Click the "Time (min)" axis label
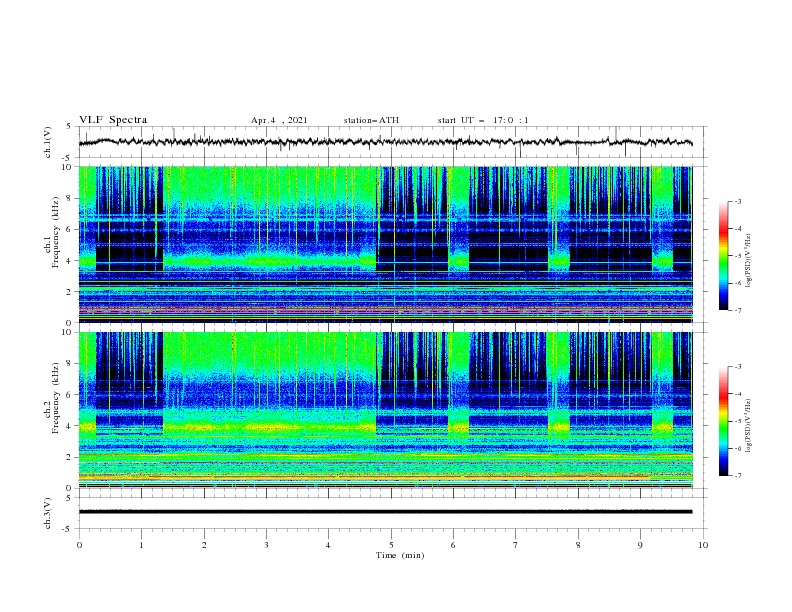 point(400,555)
